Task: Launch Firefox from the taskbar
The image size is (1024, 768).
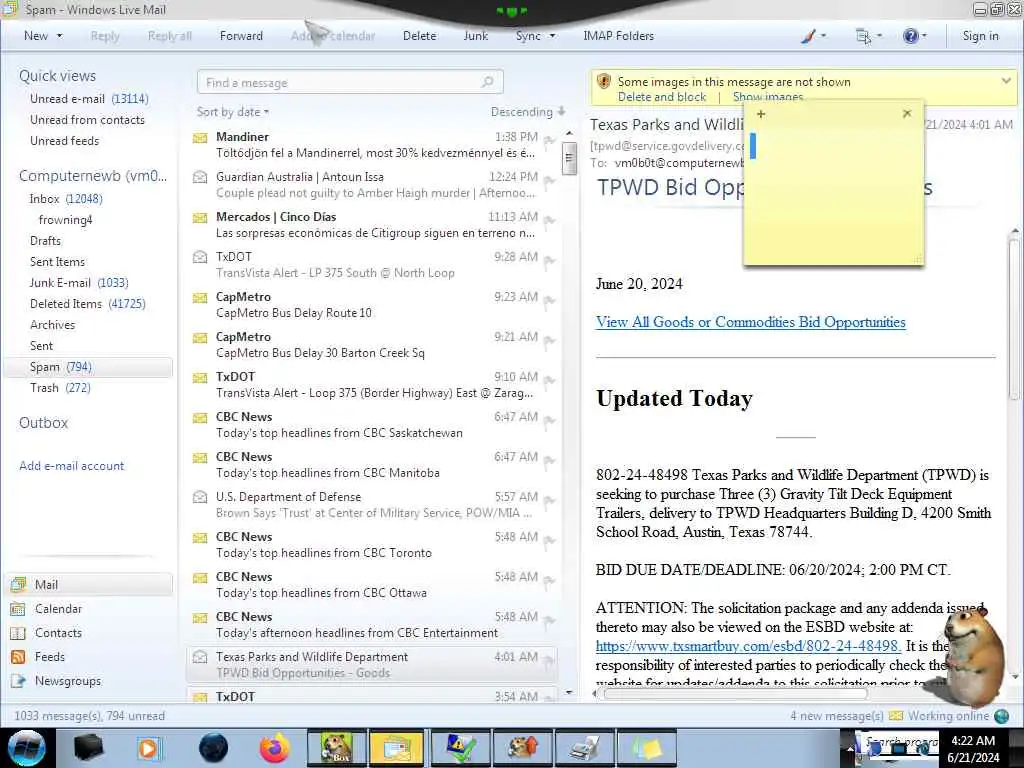Action: pos(274,748)
